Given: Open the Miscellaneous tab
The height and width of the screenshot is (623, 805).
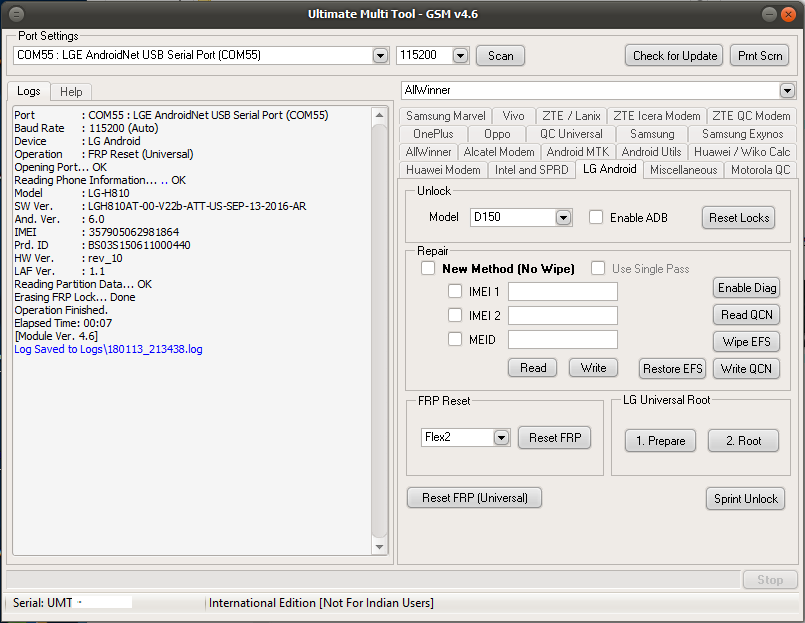Looking at the screenshot, I should [x=683, y=170].
